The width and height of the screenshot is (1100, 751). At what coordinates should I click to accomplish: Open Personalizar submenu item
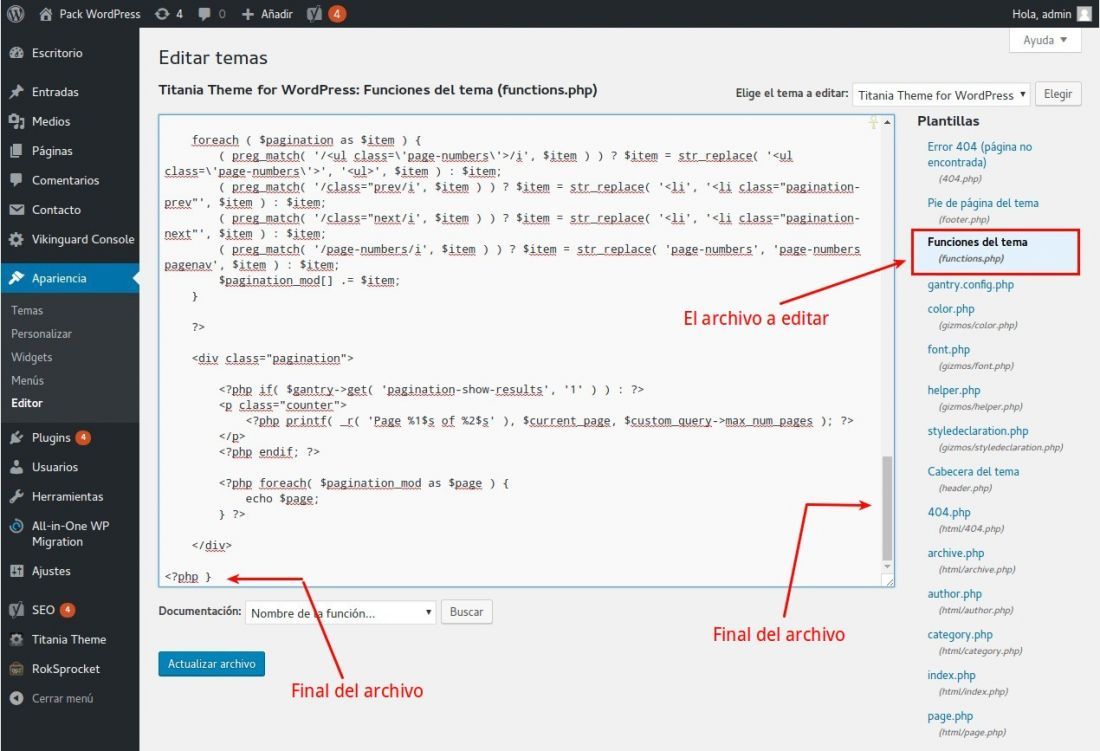click(x=41, y=334)
